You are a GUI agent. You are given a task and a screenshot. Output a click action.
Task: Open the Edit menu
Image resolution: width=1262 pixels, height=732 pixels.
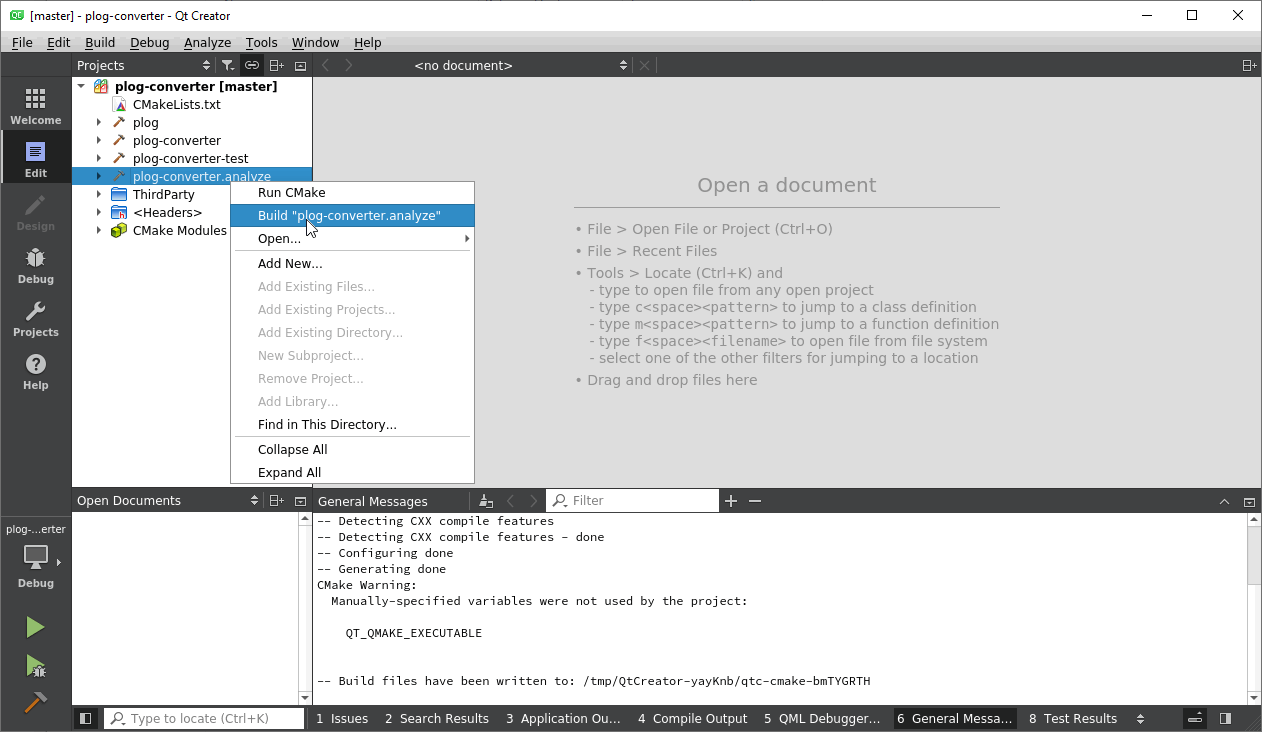59,42
